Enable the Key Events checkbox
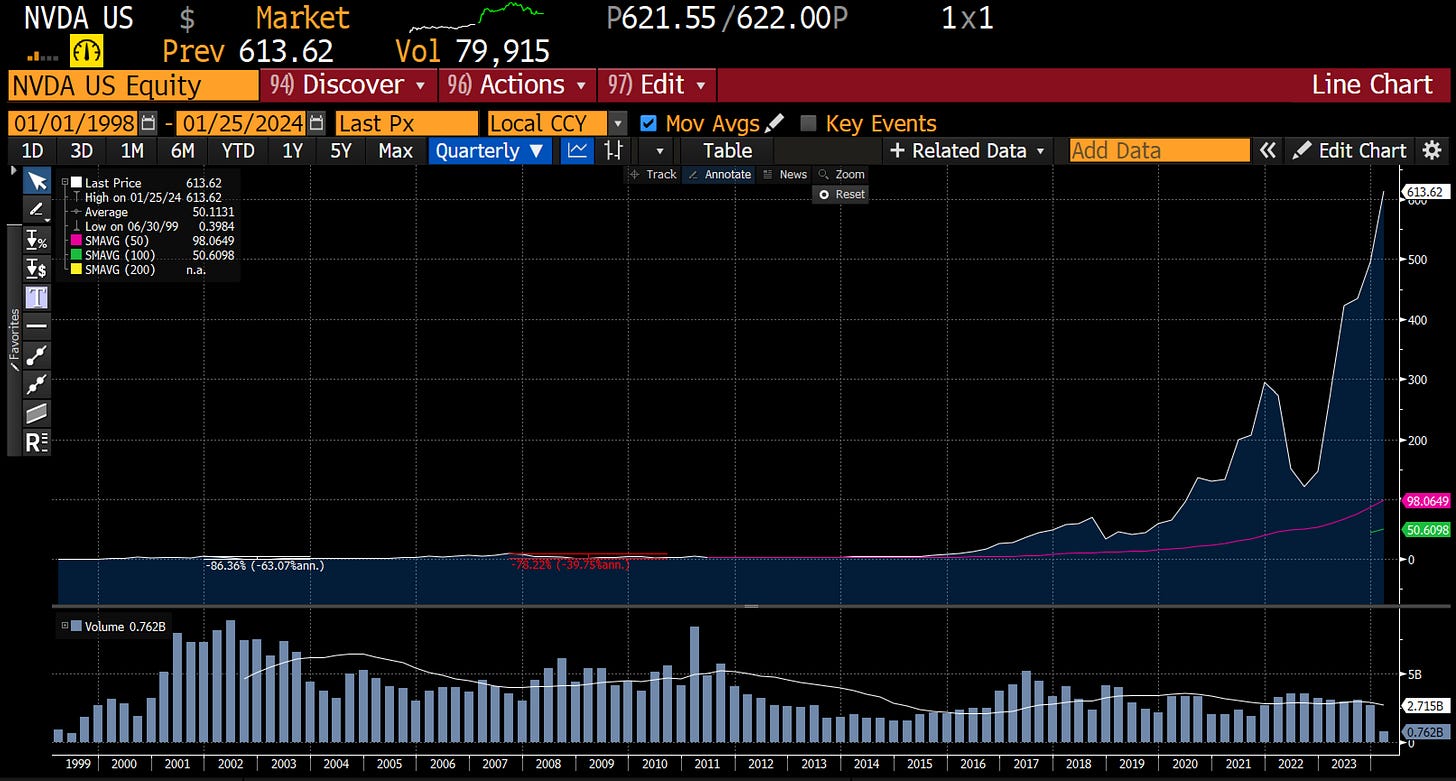This screenshot has height=781, width=1456. [x=808, y=123]
